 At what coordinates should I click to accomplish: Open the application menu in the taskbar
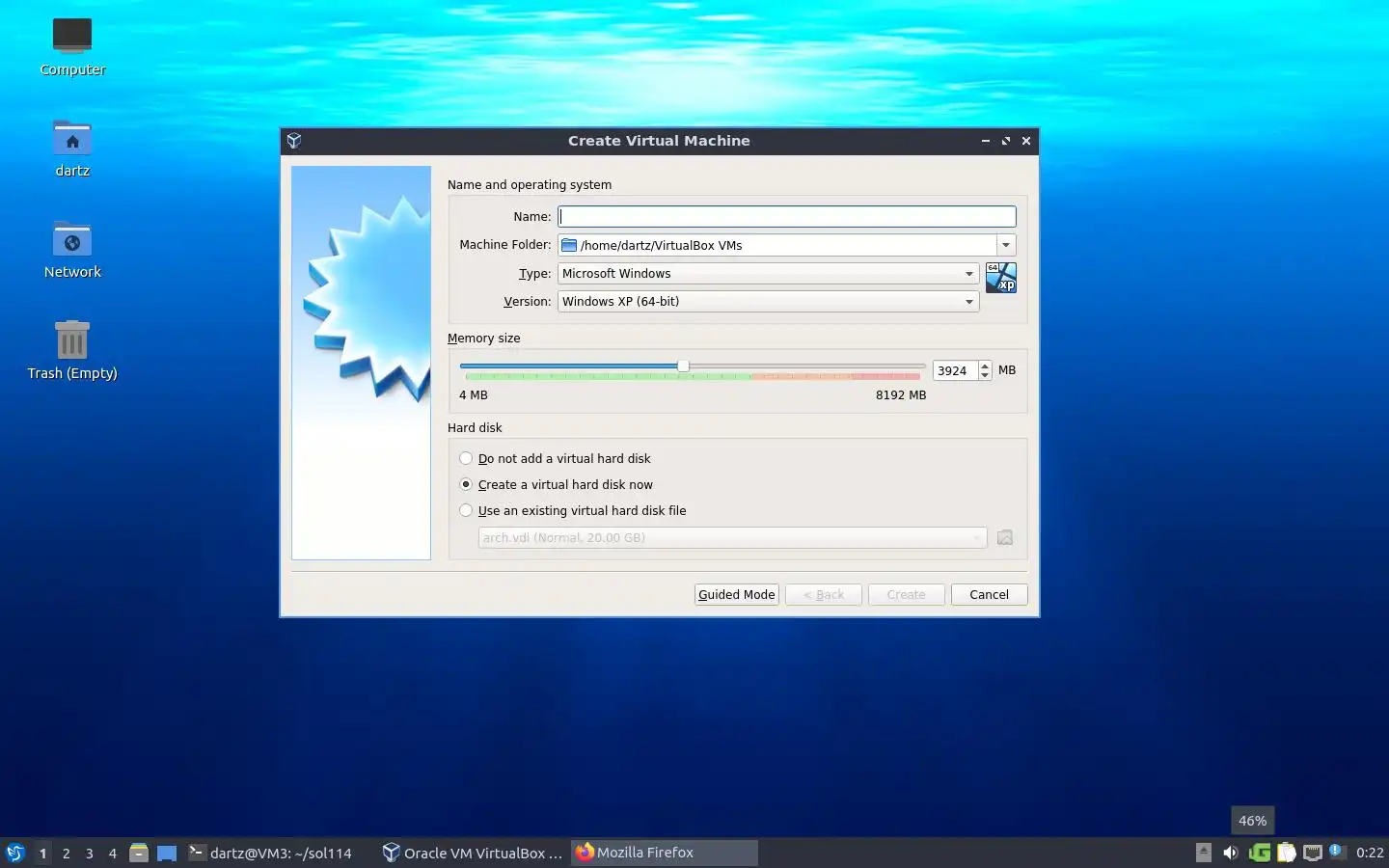pyautogui.click(x=15, y=853)
